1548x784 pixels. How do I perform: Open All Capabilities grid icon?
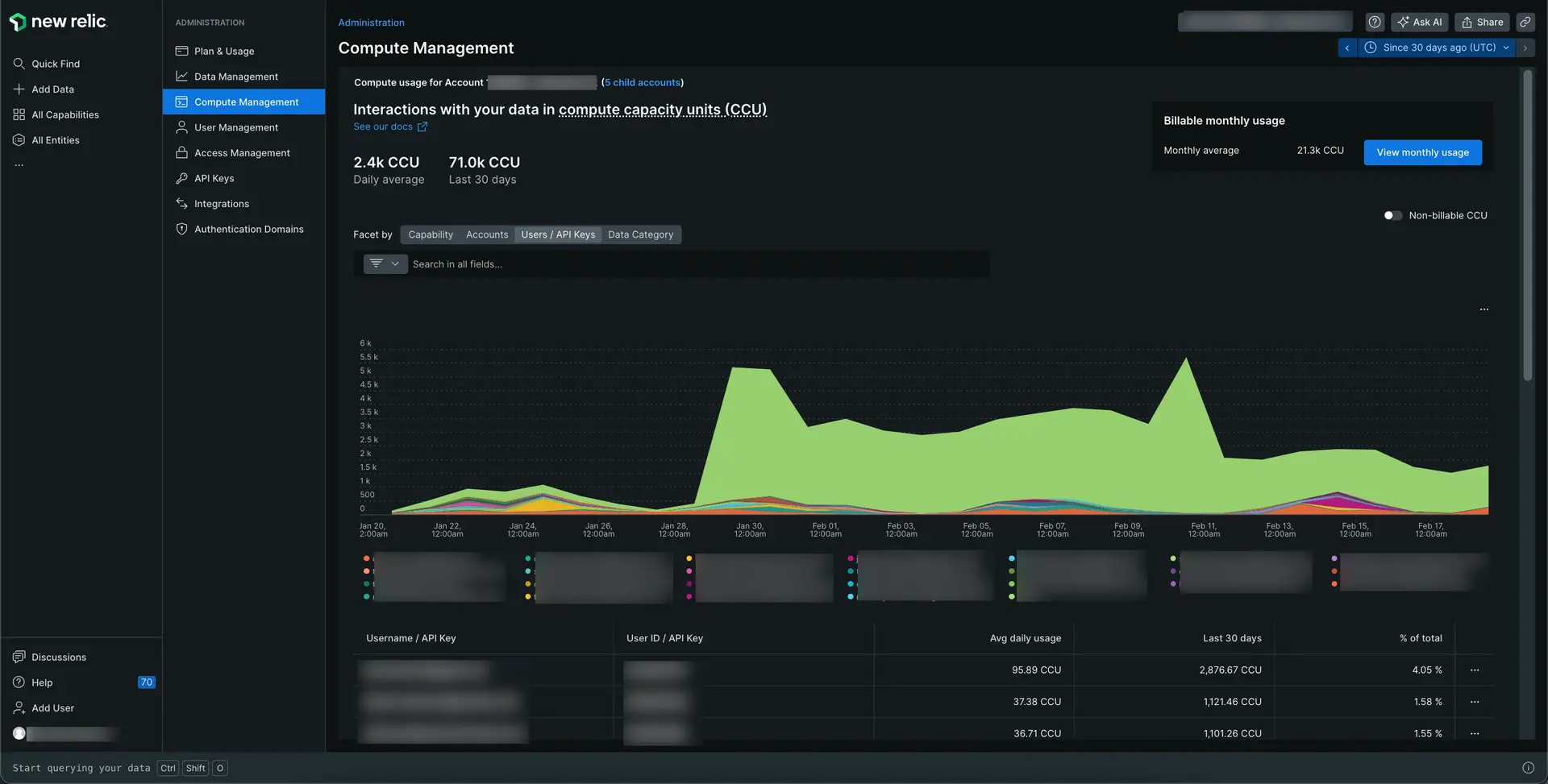tap(19, 114)
